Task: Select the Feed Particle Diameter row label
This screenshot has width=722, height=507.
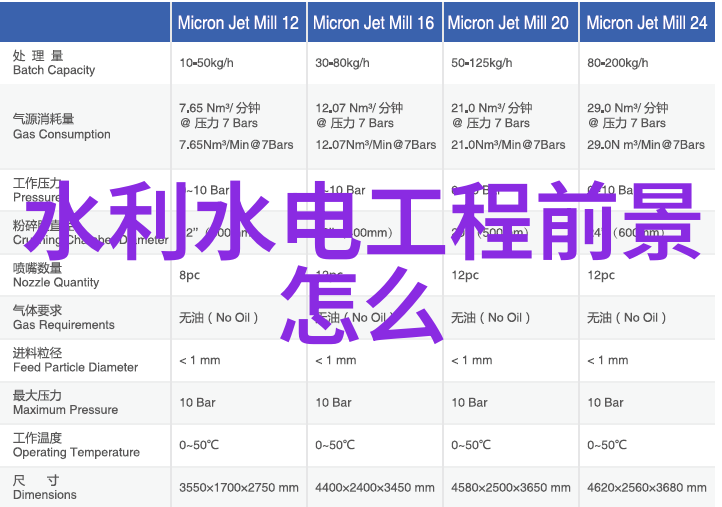Action: (75, 360)
